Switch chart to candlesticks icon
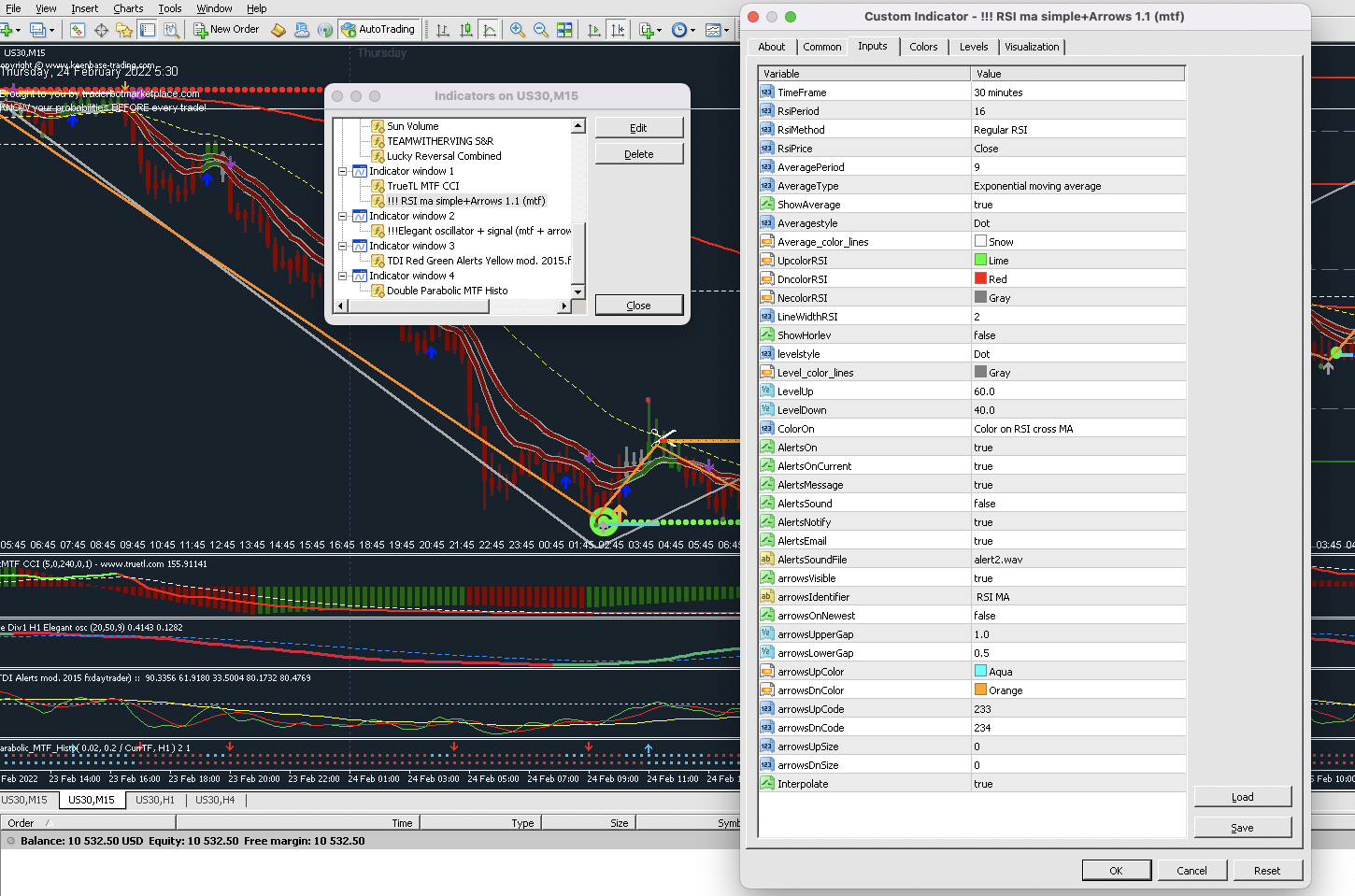The width and height of the screenshot is (1355, 896). tap(465, 30)
